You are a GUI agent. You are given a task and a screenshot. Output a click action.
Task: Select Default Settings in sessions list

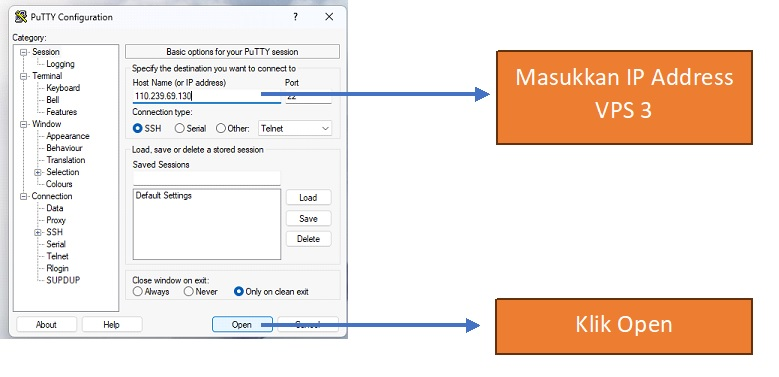click(x=163, y=196)
